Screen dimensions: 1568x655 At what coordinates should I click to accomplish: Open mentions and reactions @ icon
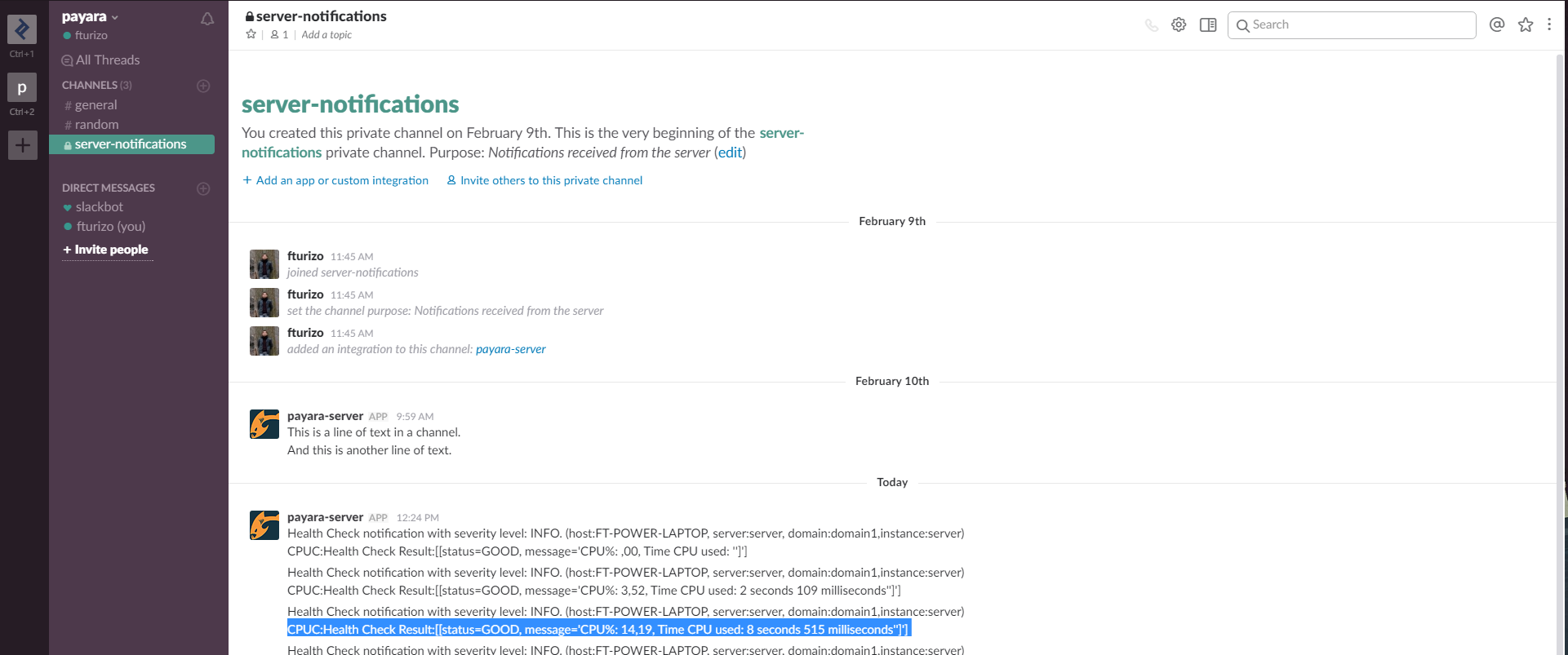coord(1496,25)
